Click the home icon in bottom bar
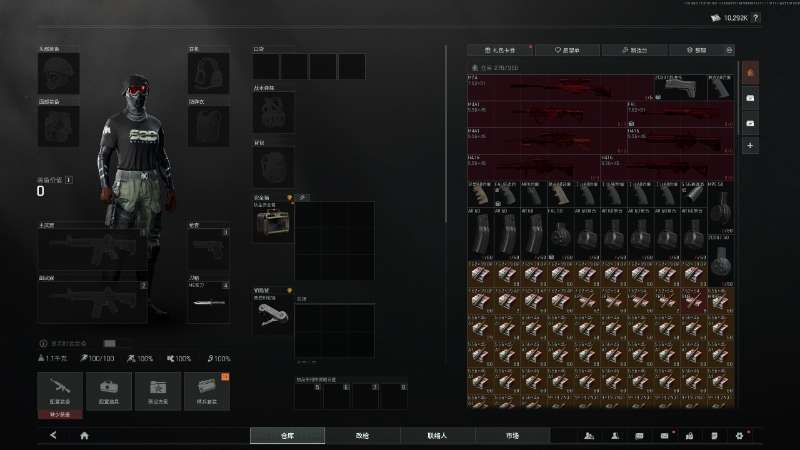 [x=84, y=436]
